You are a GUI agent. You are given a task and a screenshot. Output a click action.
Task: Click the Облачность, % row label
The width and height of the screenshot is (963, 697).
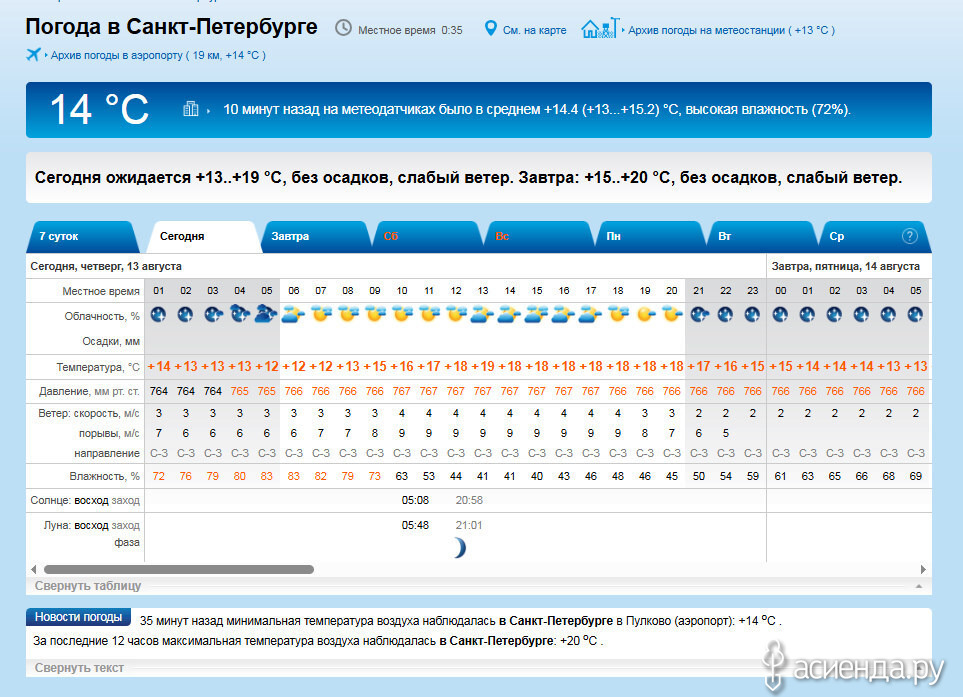click(102, 316)
